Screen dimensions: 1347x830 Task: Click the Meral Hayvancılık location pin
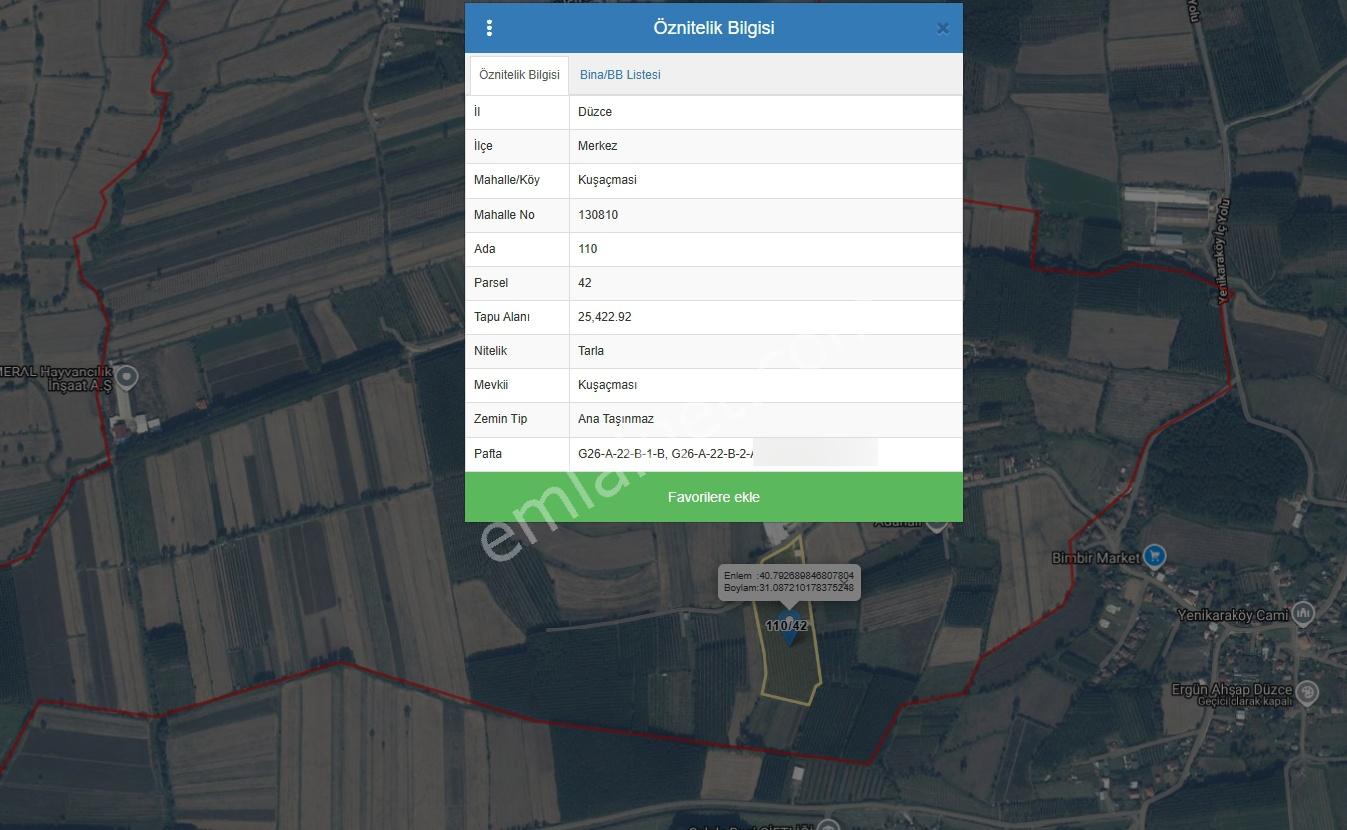(126, 377)
